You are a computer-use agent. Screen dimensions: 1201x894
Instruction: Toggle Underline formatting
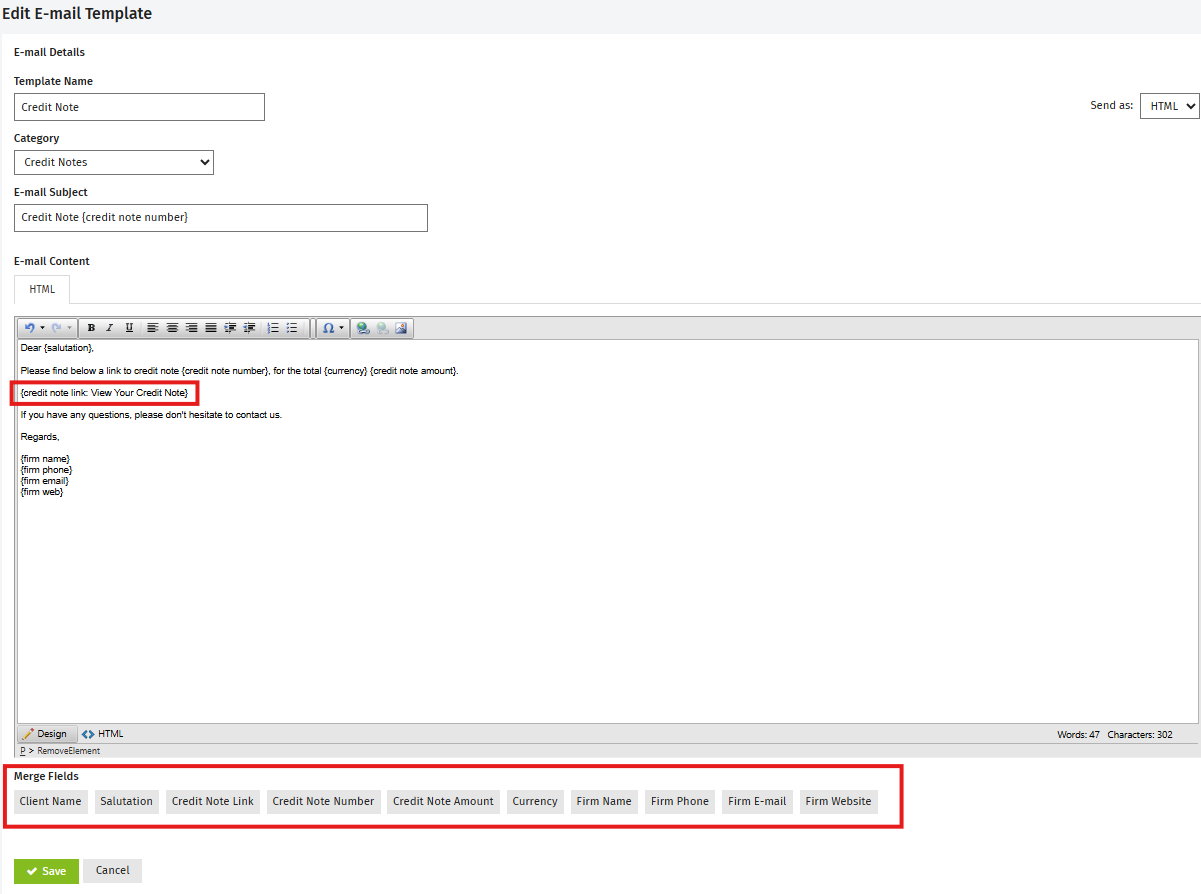click(x=129, y=328)
